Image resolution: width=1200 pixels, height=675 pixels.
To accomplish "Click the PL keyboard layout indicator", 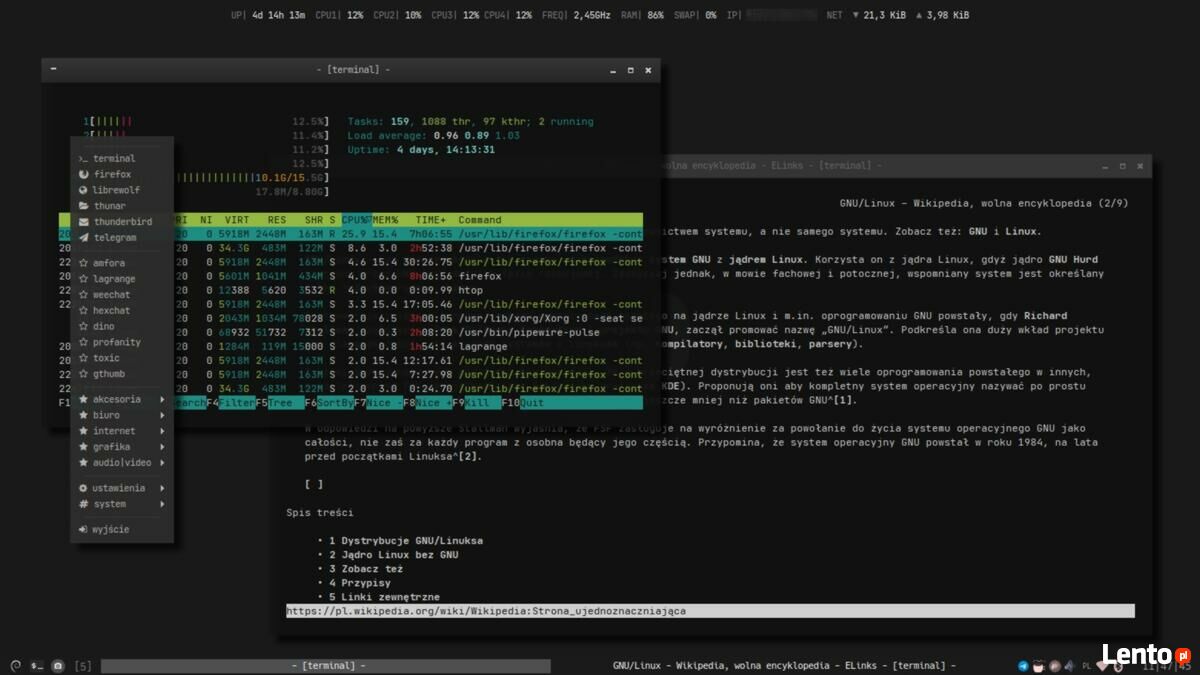I will tap(1086, 665).
